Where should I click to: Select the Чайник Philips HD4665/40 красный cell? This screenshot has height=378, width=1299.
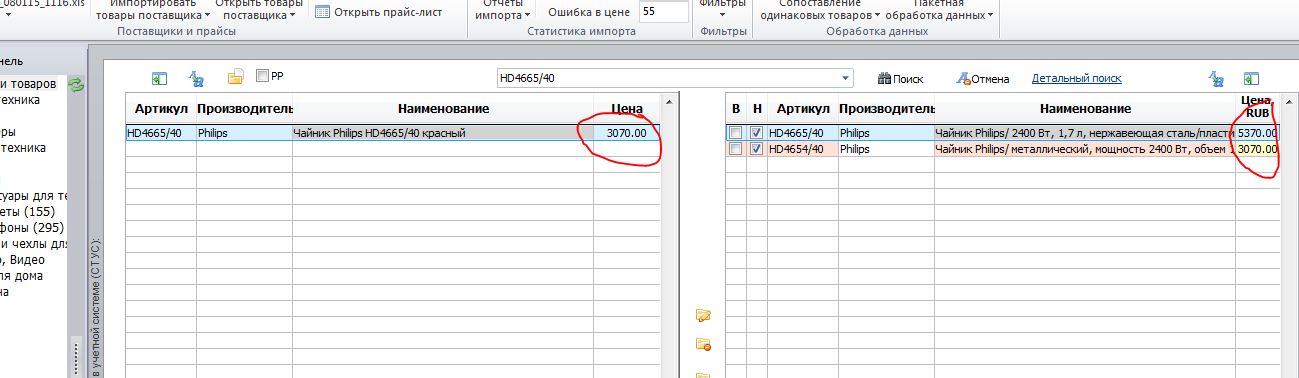[x=442, y=132]
